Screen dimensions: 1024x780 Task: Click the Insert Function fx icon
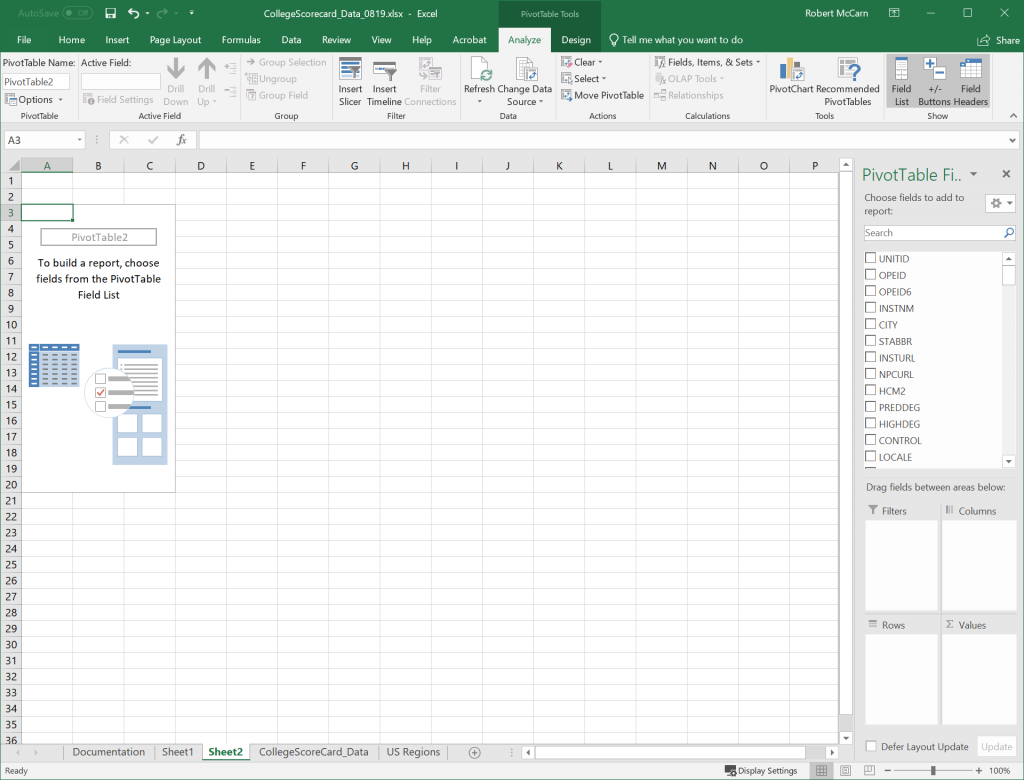coord(182,140)
